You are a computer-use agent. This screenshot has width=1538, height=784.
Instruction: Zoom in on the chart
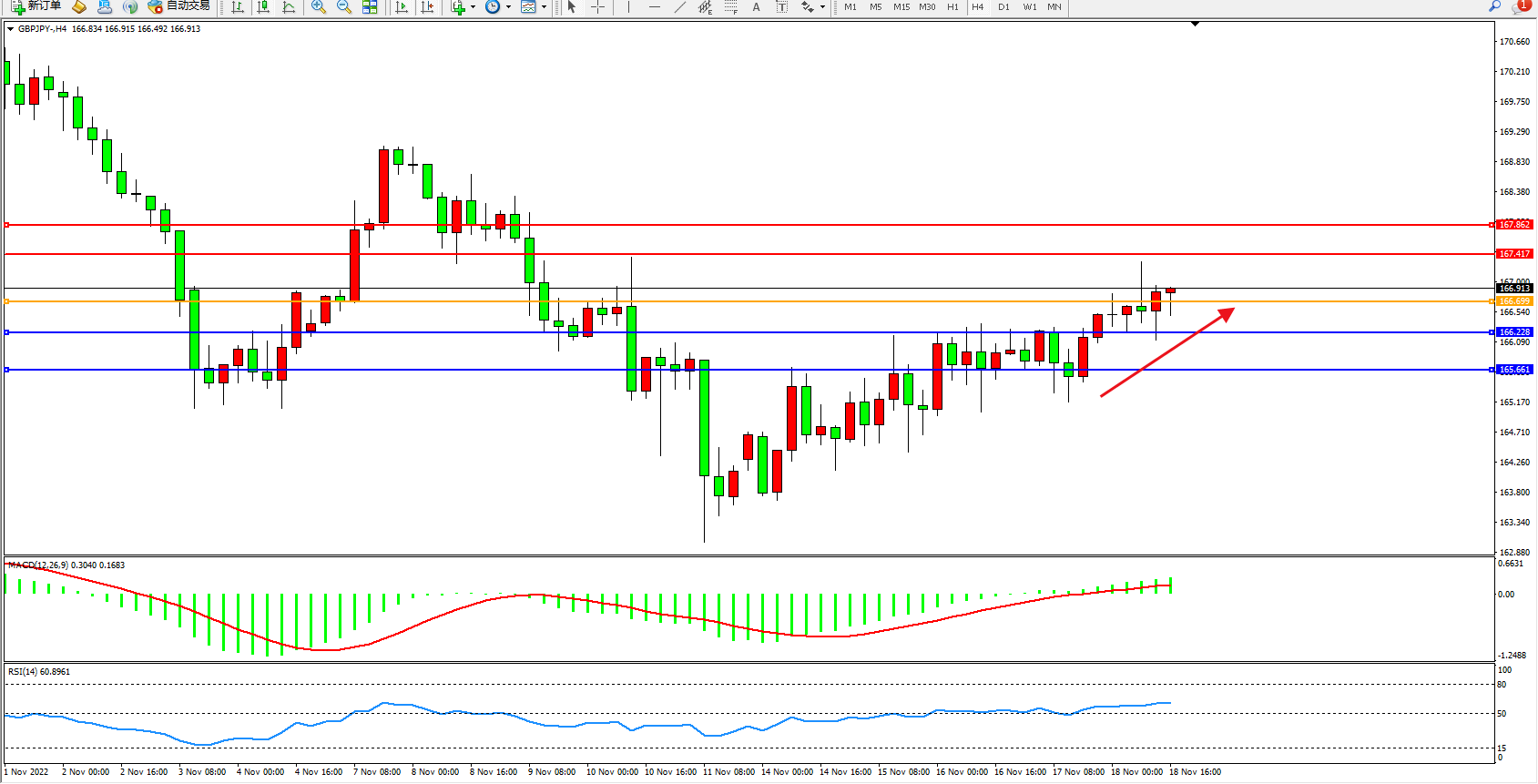319,7
